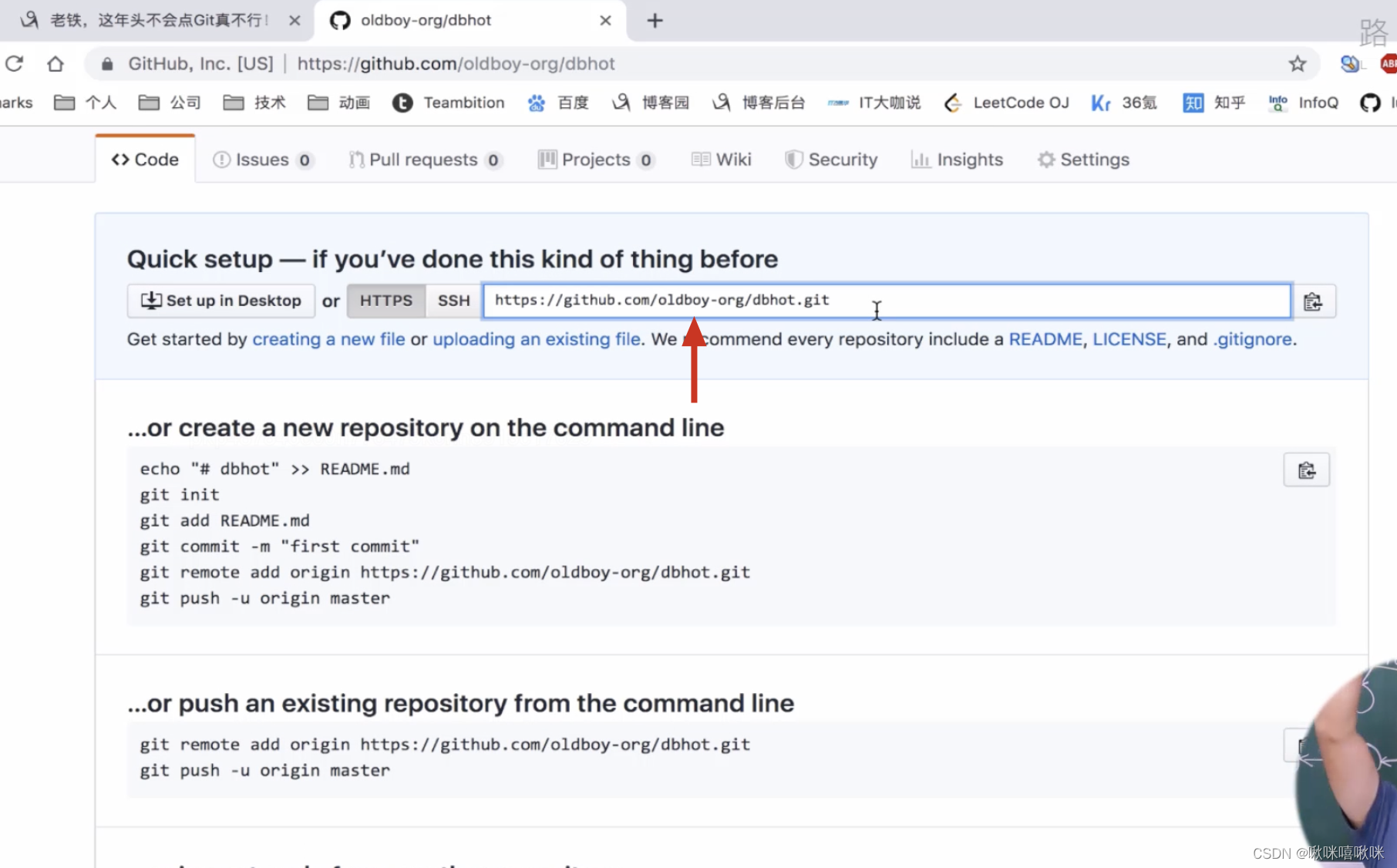Open the 技术 bookmarks folder
This screenshot has height=868, width=1397.
click(x=254, y=103)
